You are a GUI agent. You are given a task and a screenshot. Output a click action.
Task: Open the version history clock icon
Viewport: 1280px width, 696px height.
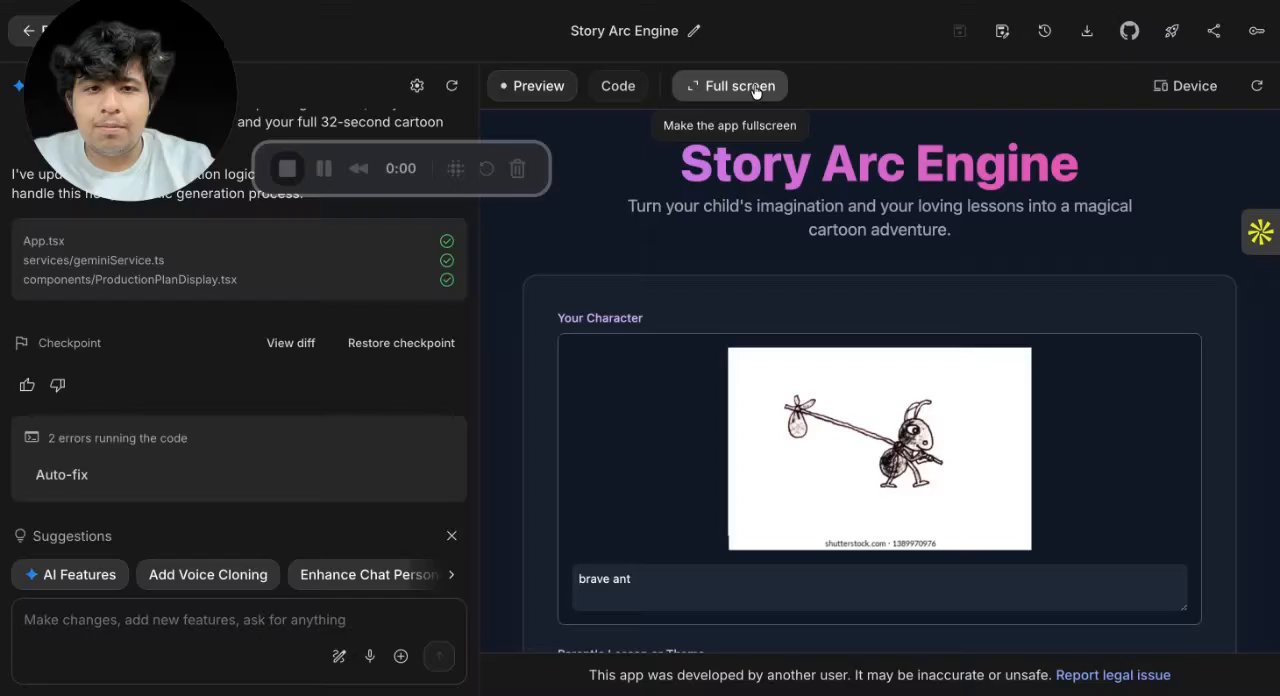click(1044, 31)
